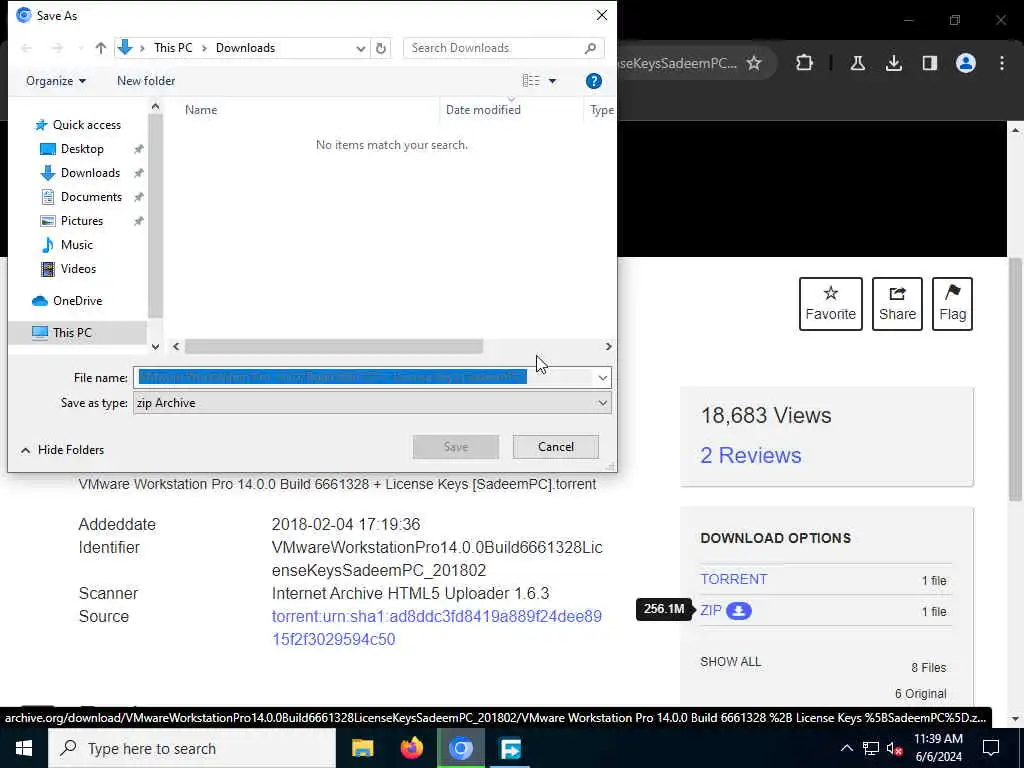Select Downloads in navigation pane
Image resolution: width=1024 pixels, height=768 pixels.
[x=90, y=173]
